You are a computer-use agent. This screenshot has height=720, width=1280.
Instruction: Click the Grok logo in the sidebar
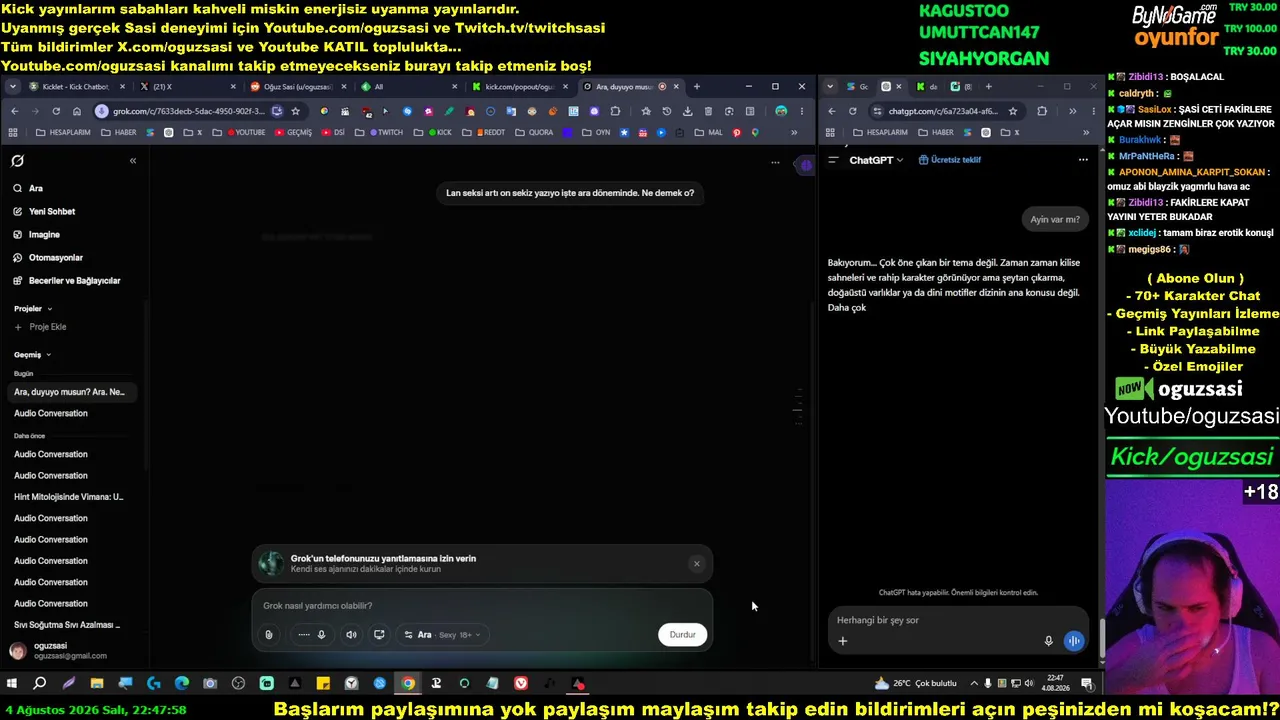pyautogui.click(x=17, y=160)
